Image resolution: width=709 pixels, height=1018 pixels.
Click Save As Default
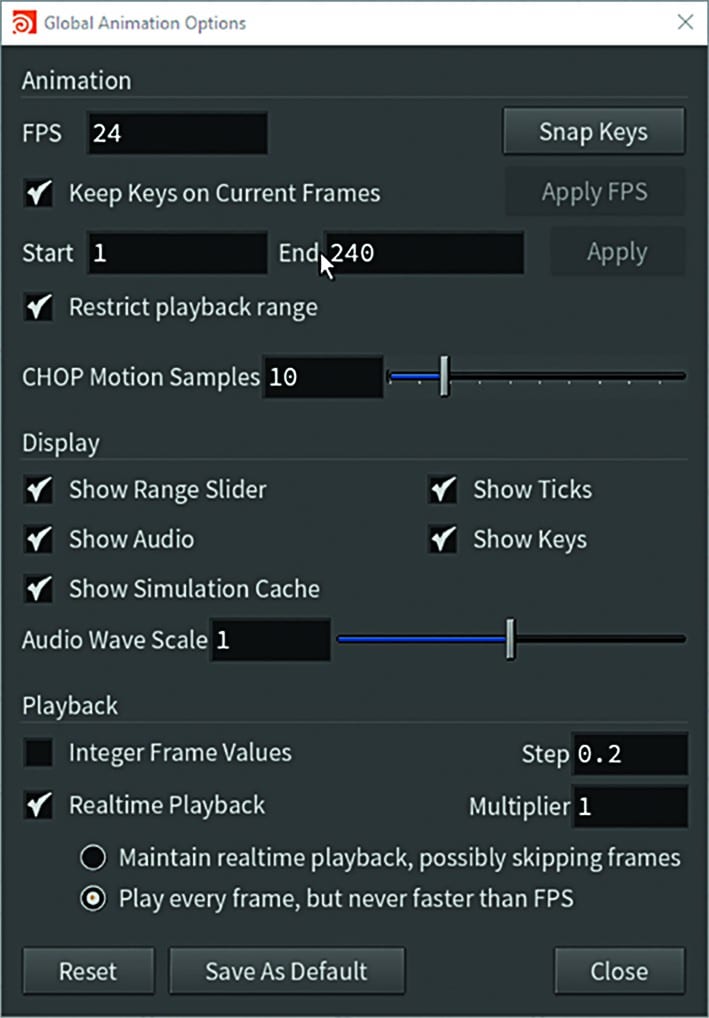point(286,970)
